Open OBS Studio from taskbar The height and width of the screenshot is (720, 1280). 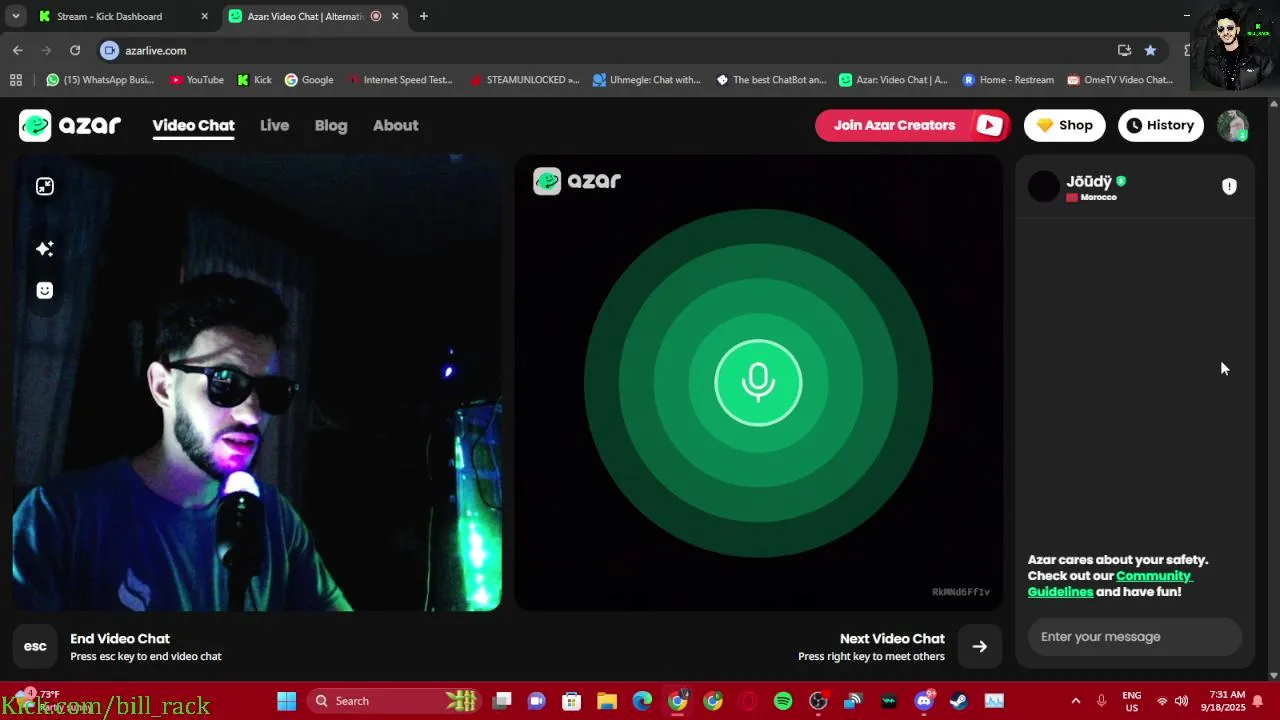[818, 701]
